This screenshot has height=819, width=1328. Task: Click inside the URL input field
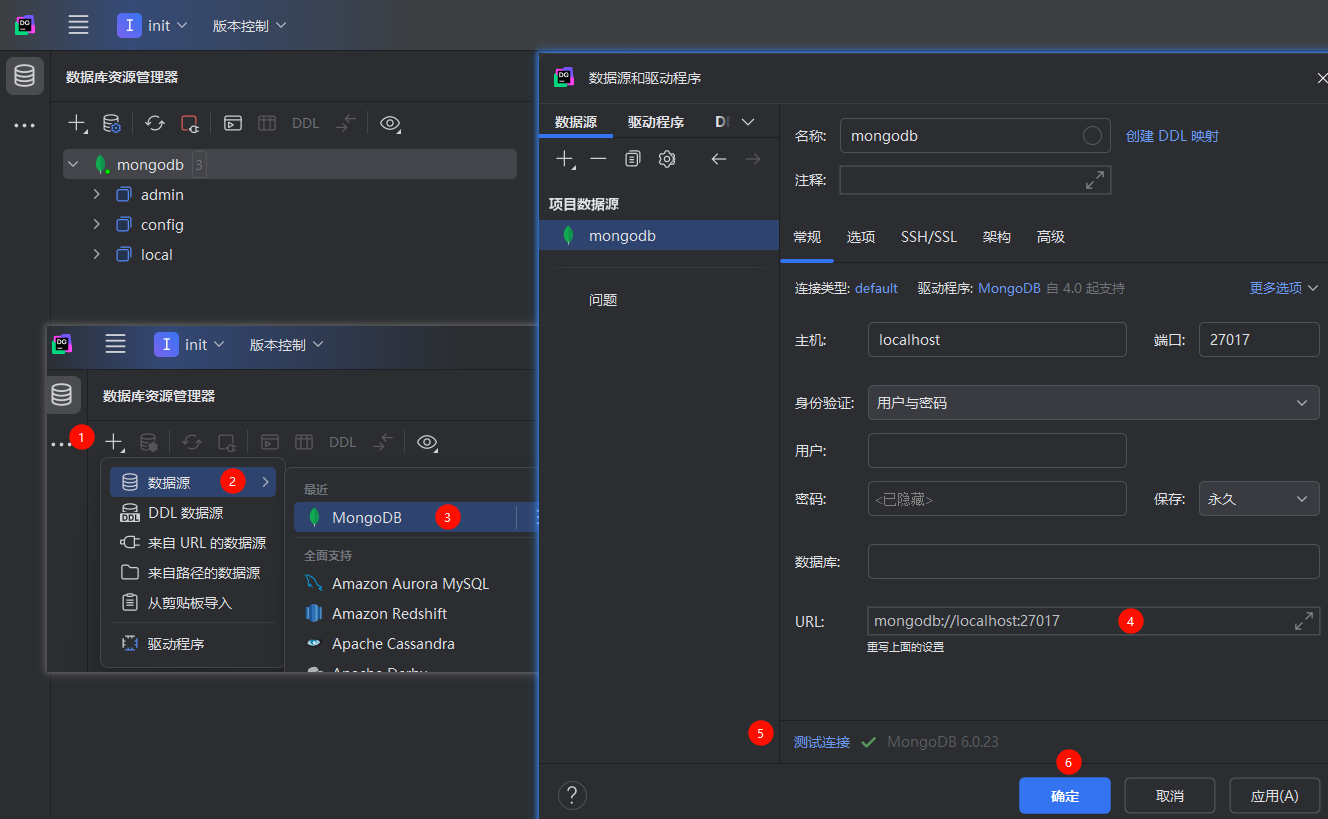click(1000, 620)
